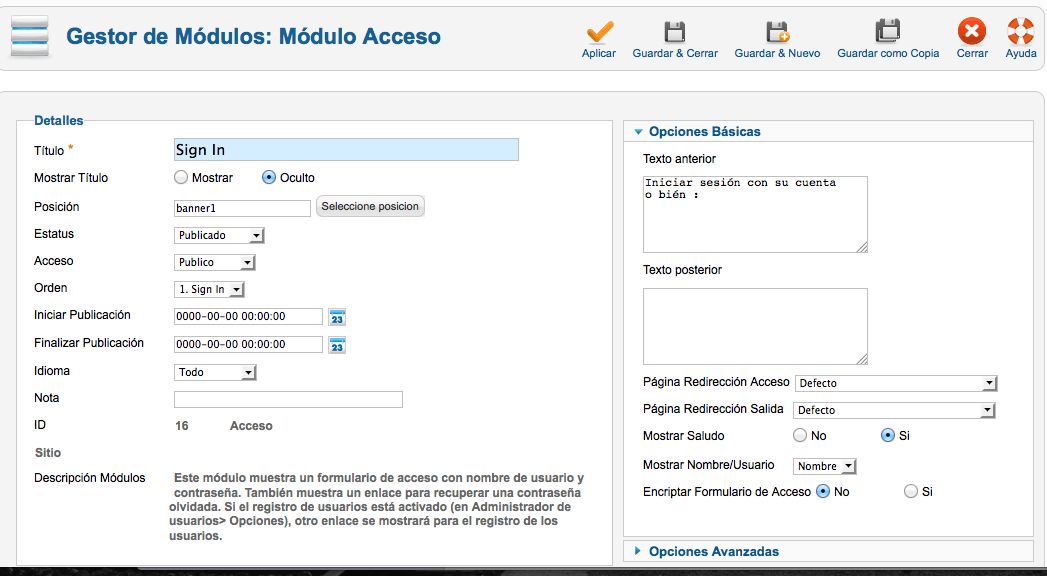This screenshot has height=576, width=1047.
Task: Click the Posición banner1 field
Action: coord(242,208)
